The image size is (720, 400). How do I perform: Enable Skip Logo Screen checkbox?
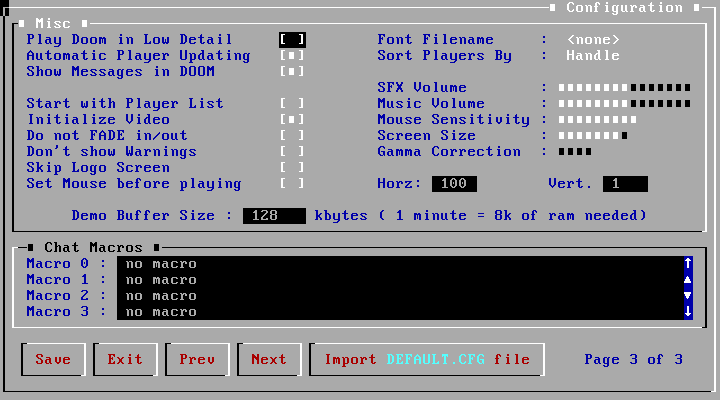pos(292,168)
